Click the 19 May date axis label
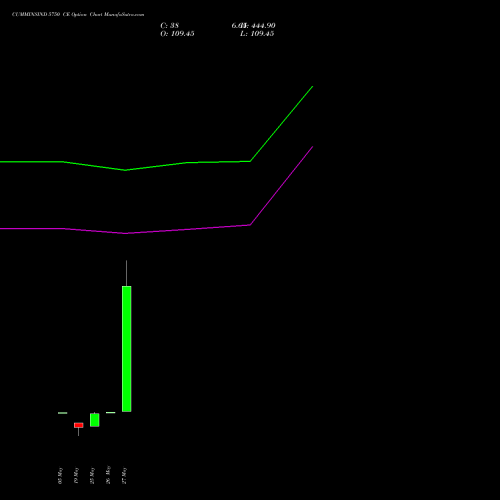 point(76,476)
